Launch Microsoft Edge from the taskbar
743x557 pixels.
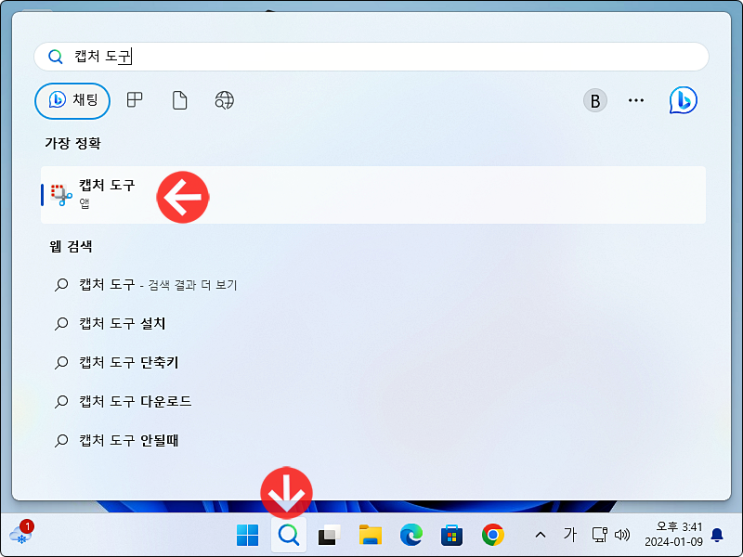411,535
